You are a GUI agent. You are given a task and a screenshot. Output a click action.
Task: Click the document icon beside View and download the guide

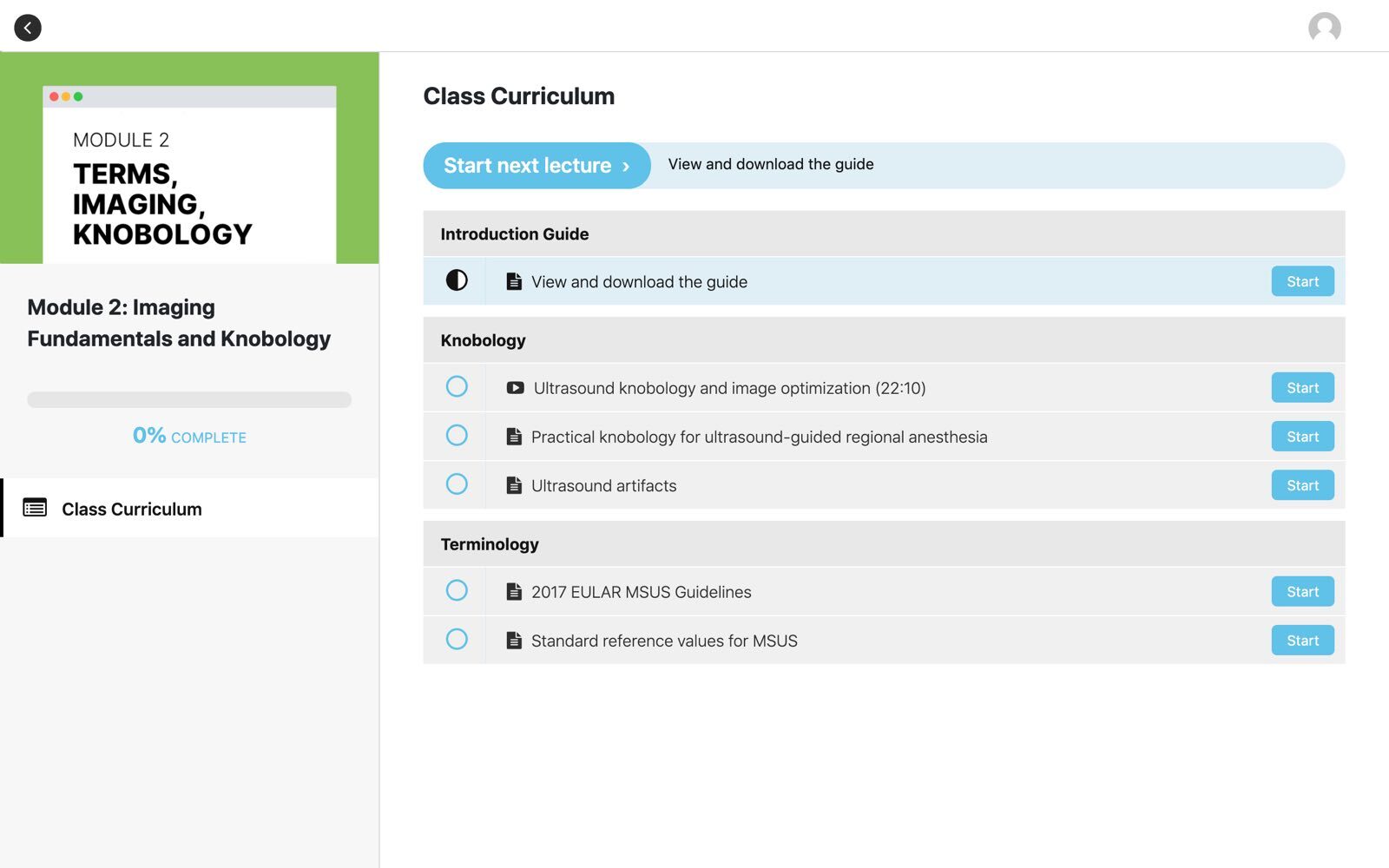pyautogui.click(x=513, y=281)
